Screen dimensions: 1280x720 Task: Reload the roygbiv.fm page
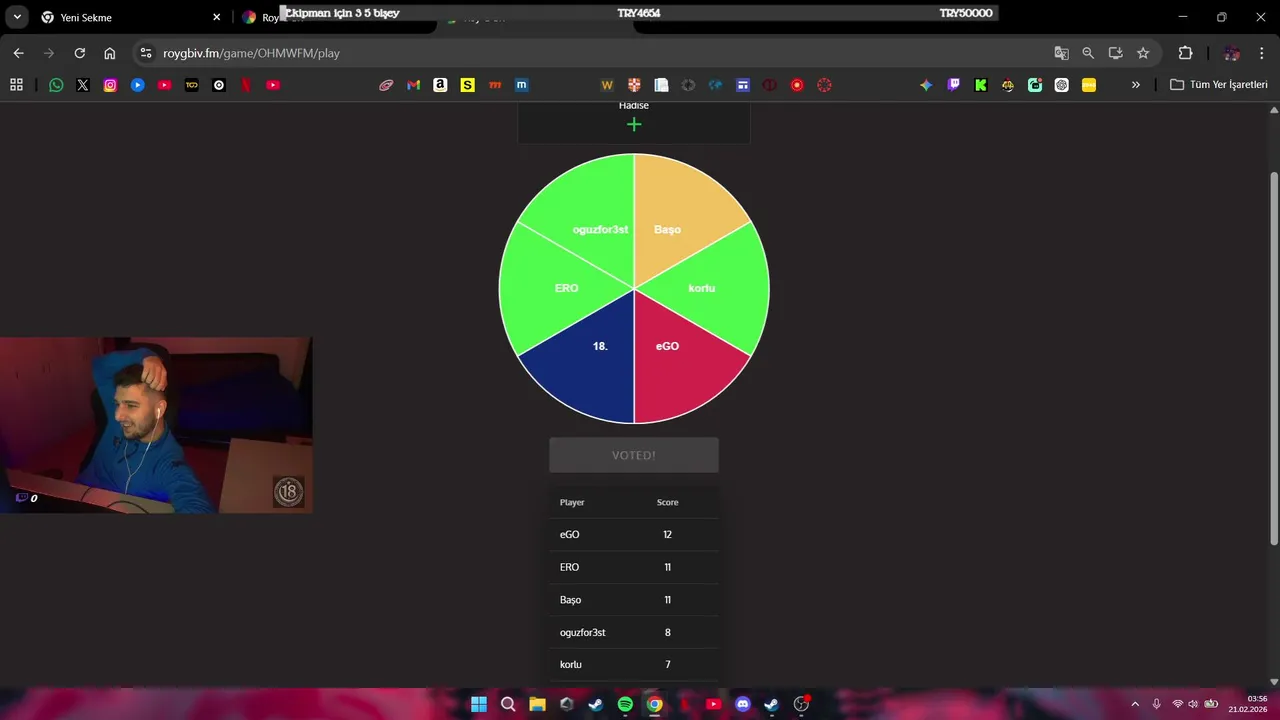point(80,53)
